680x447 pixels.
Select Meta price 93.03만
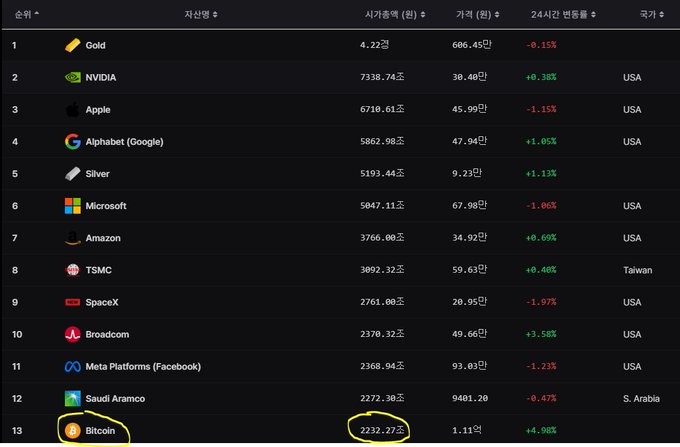point(470,366)
